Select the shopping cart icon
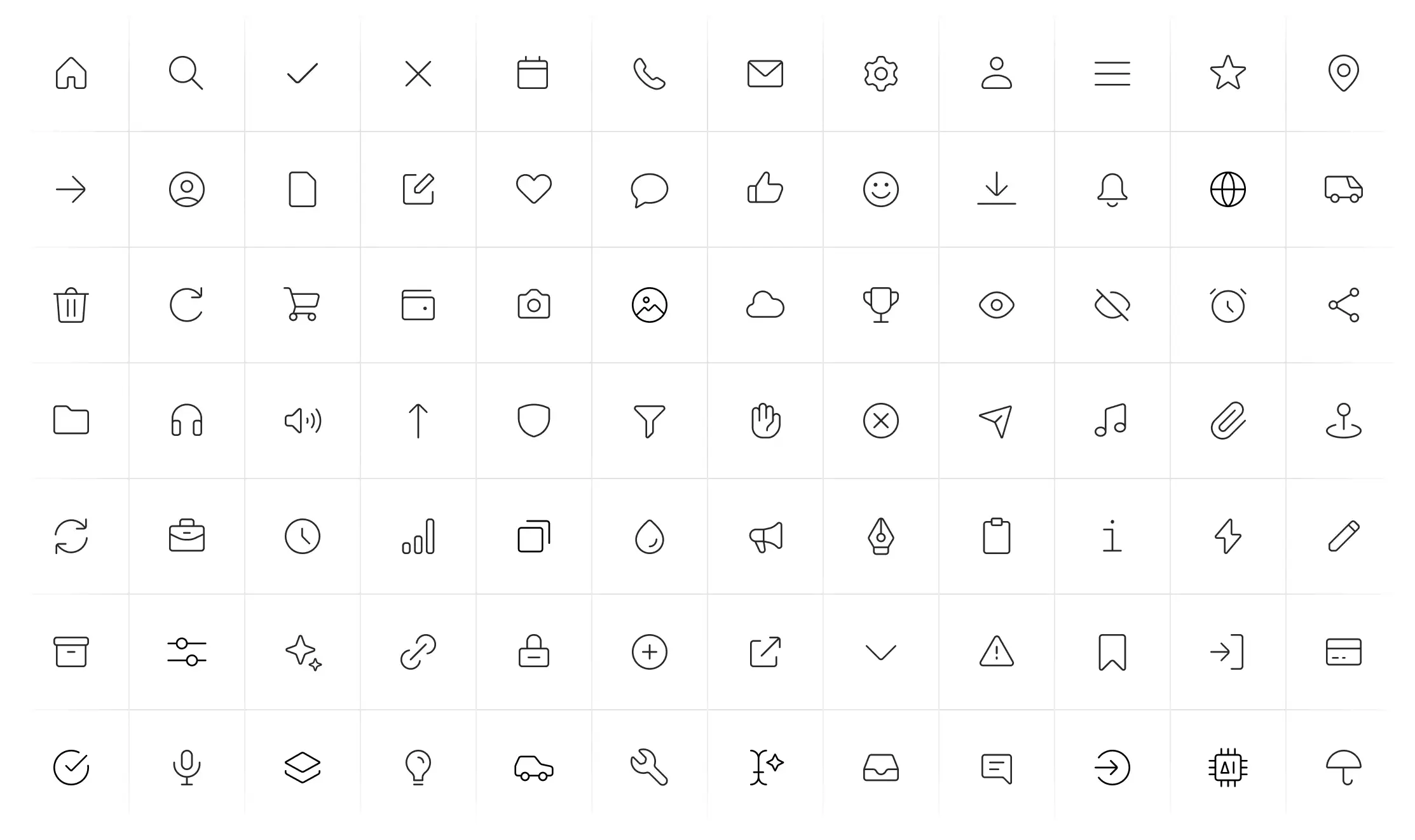Image resolution: width=1415 pixels, height=840 pixels. pos(302,305)
